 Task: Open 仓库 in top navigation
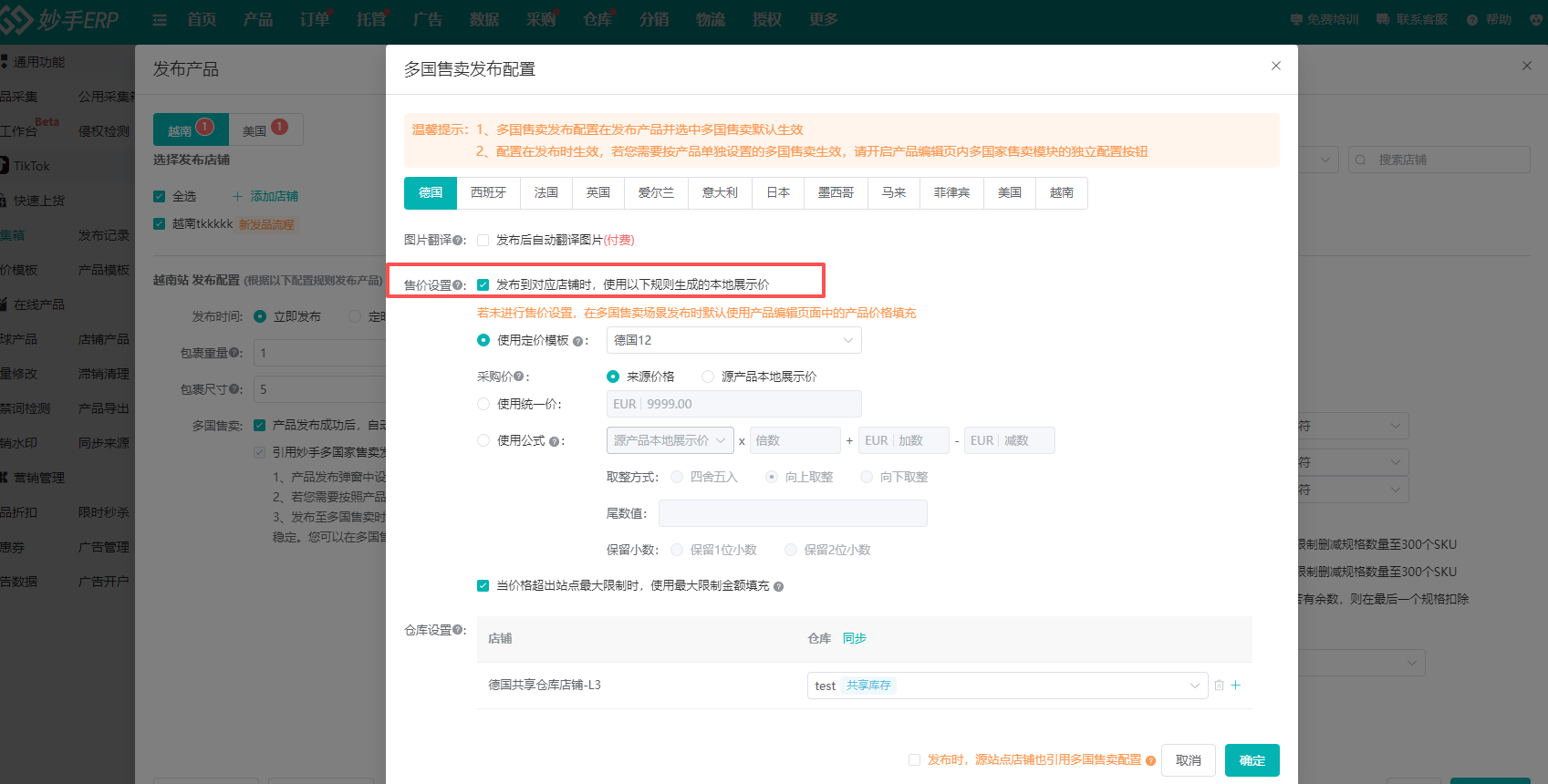coord(597,19)
